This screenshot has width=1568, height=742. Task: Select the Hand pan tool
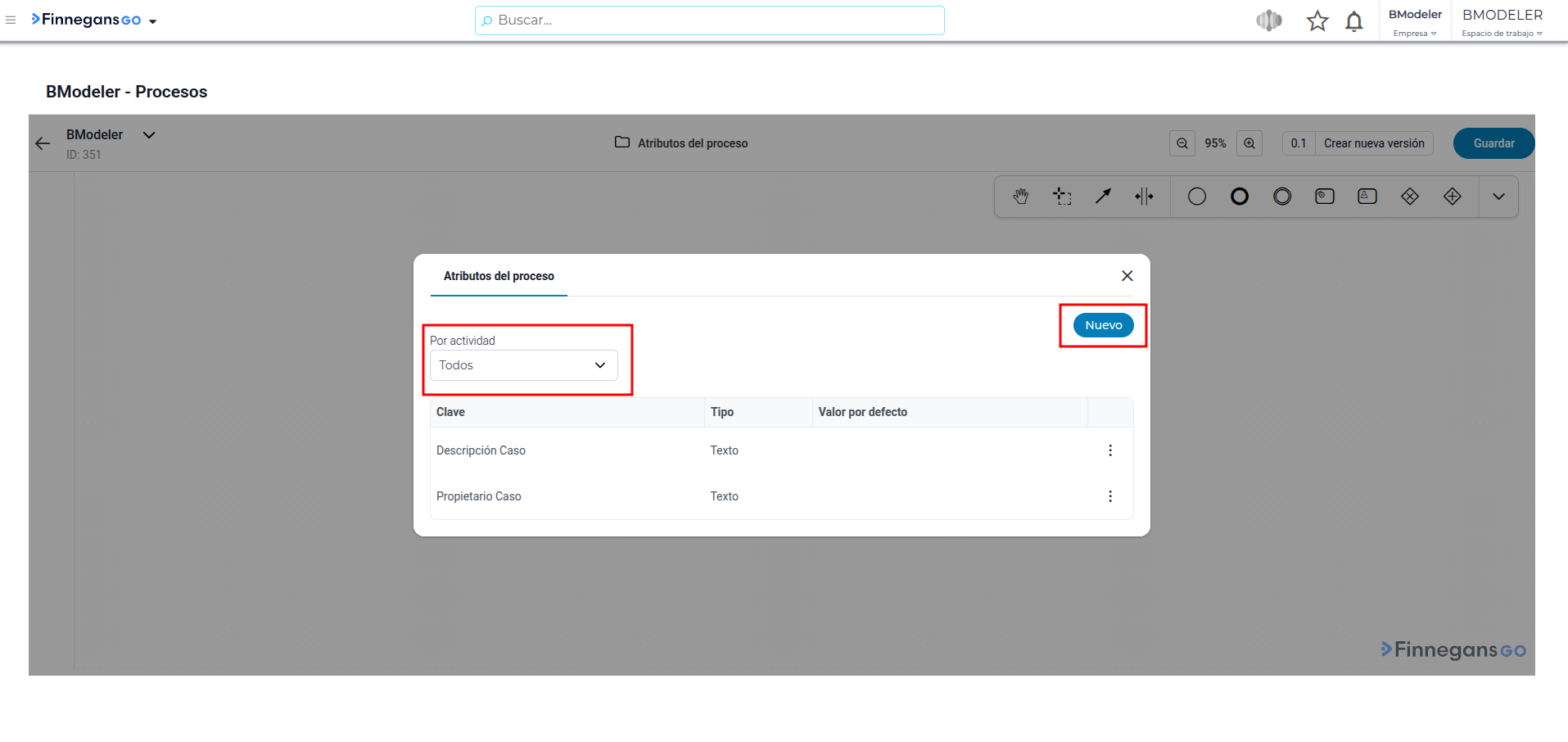coord(1020,197)
